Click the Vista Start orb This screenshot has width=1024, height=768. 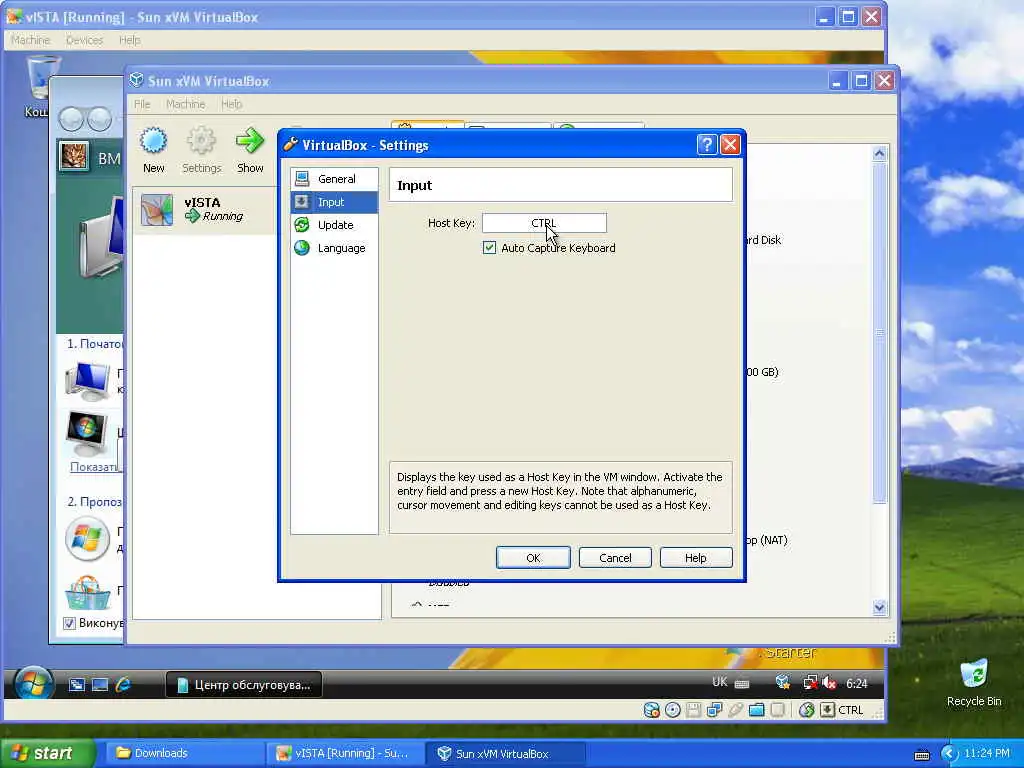(33, 683)
